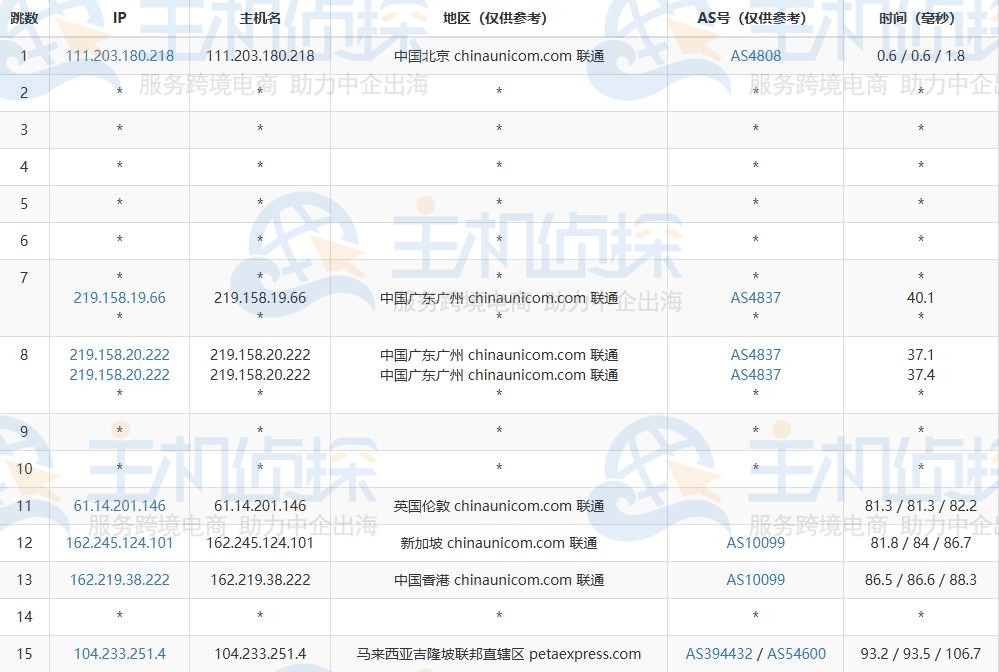The image size is (999, 672).
Task: Open the upper AS4837 link in hop 8
Action: coord(754,354)
